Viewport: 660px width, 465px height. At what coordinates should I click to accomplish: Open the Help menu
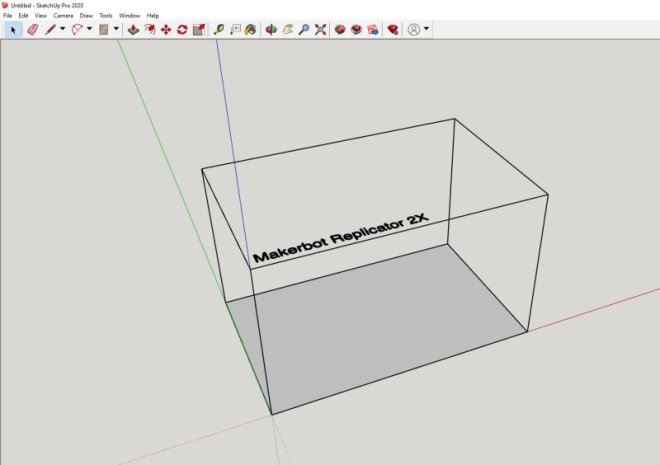152,16
